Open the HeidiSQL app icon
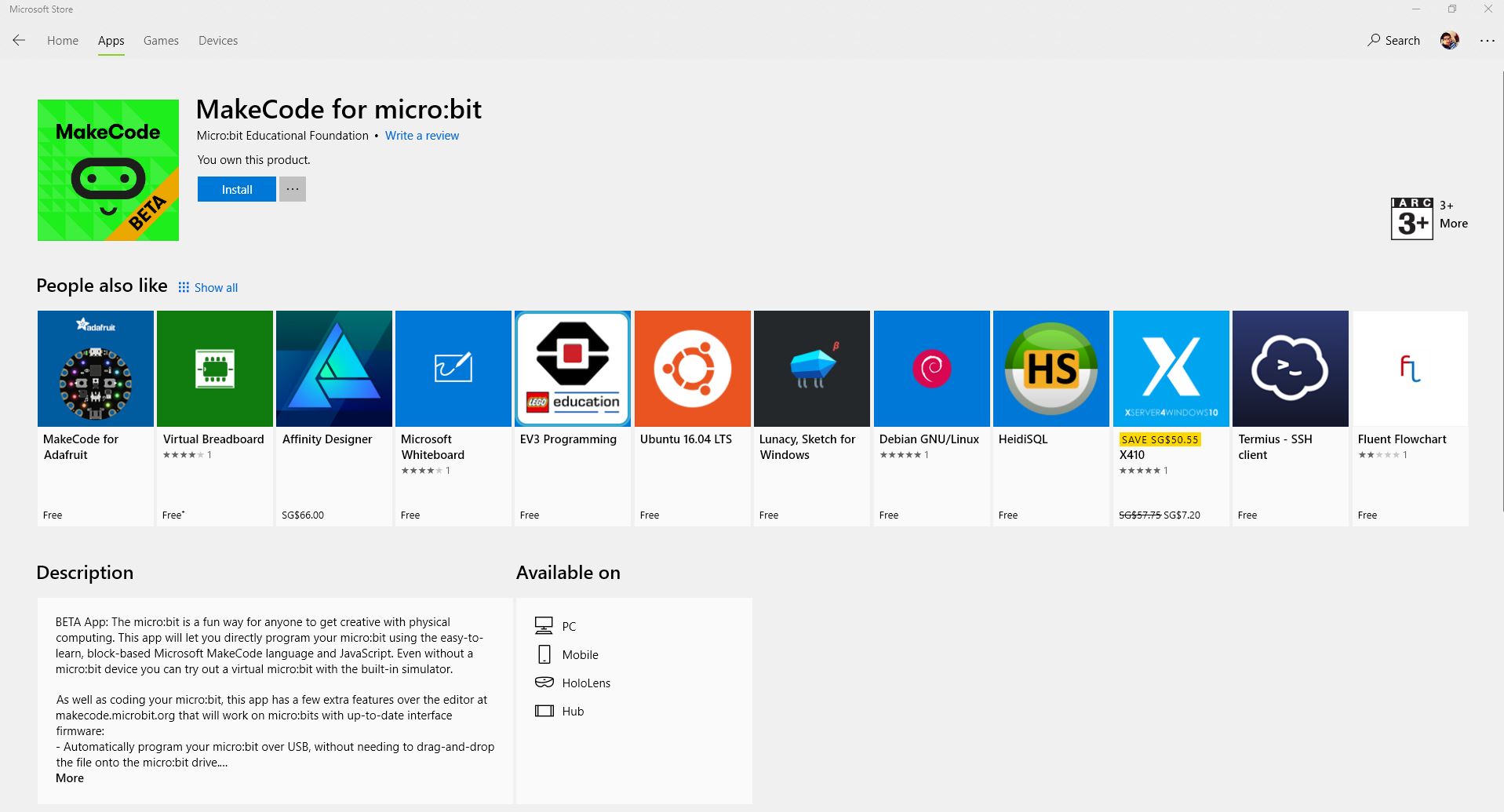 [x=1051, y=369]
